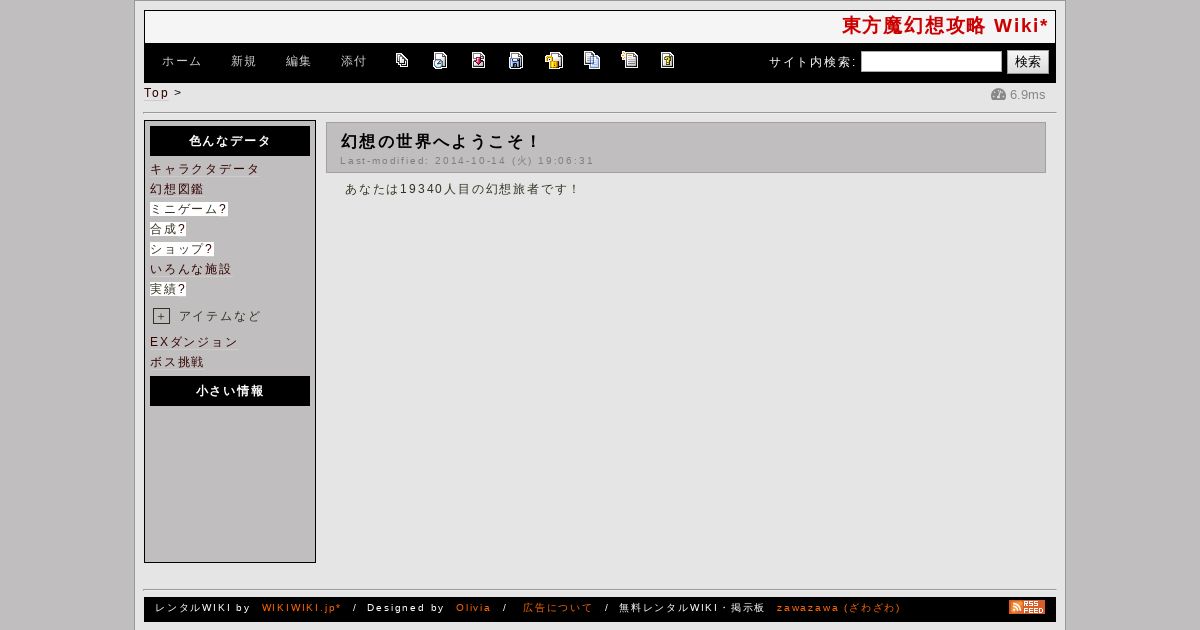This screenshot has height=630, width=1200.
Task: Select 新規 to create a page
Action: (x=244, y=62)
